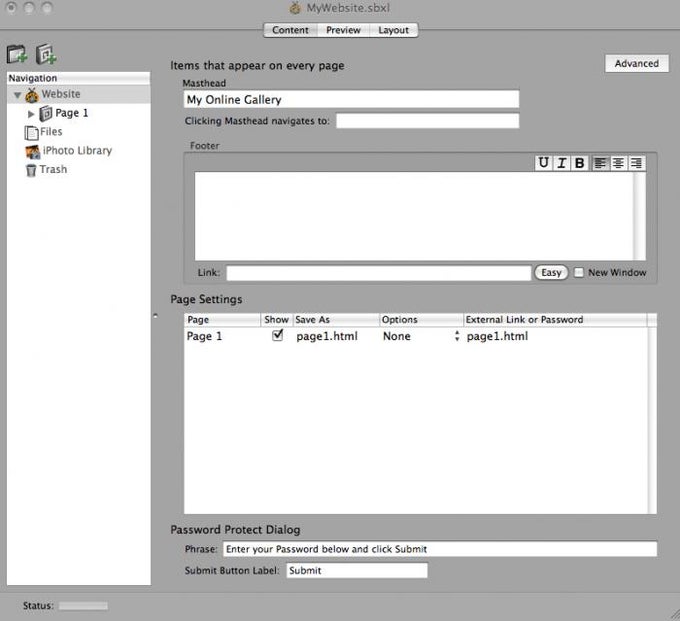The image size is (680, 621).
Task: Click the page1.html External Link cell
Action: click(x=497, y=336)
